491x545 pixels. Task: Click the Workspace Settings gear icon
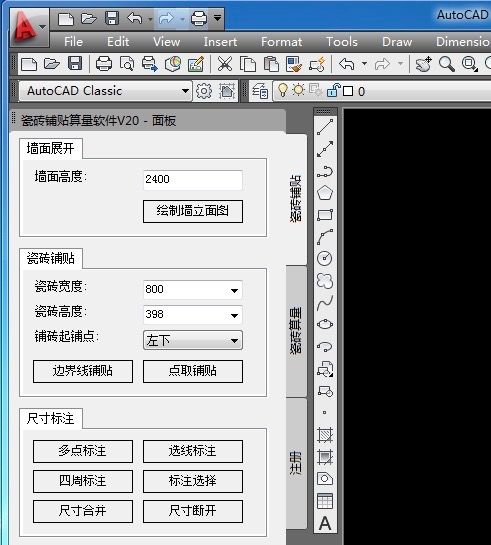pos(204,91)
